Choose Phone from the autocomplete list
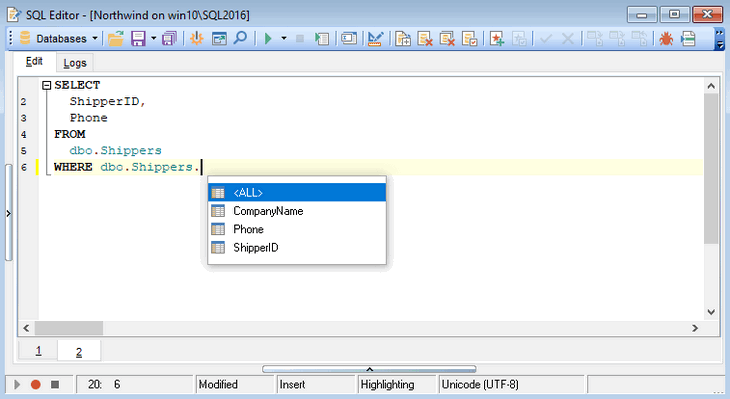The height and width of the screenshot is (399, 730). pos(297,229)
